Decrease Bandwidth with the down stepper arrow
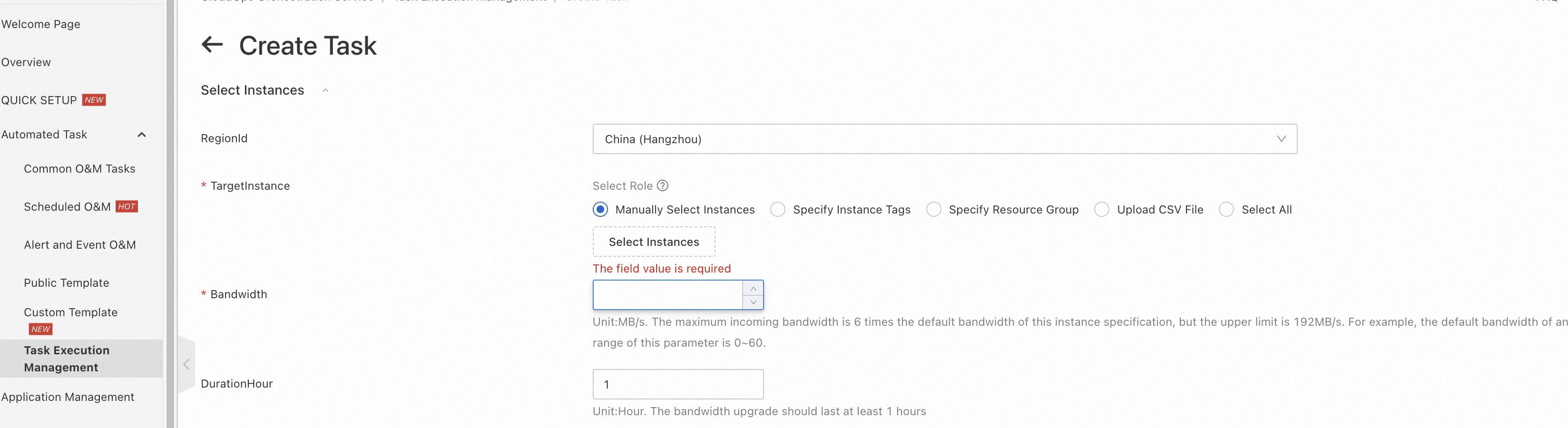Viewport: 1568px width, 428px height. click(x=753, y=302)
